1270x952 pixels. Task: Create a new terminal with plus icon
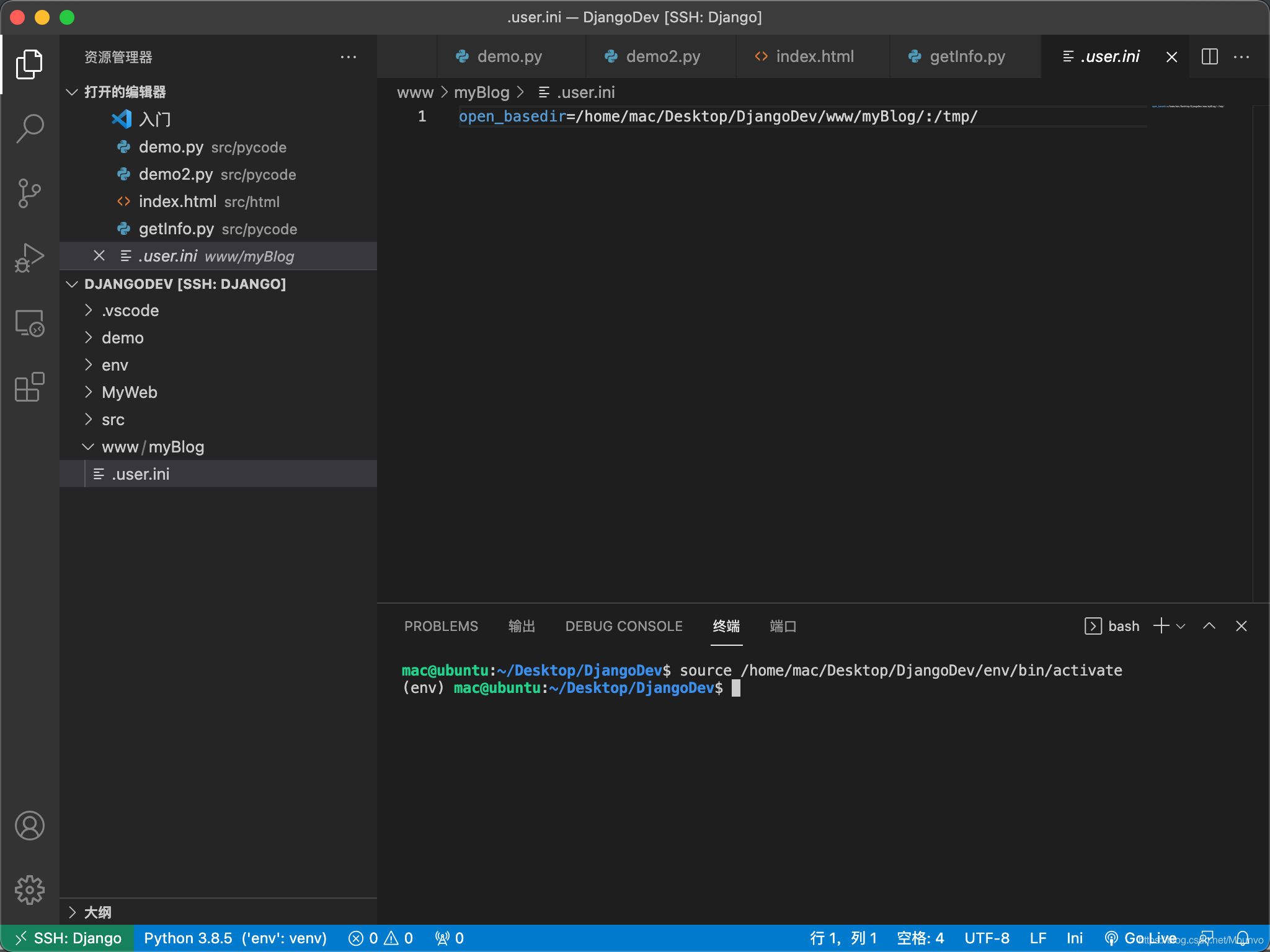[x=1161, y=626]
